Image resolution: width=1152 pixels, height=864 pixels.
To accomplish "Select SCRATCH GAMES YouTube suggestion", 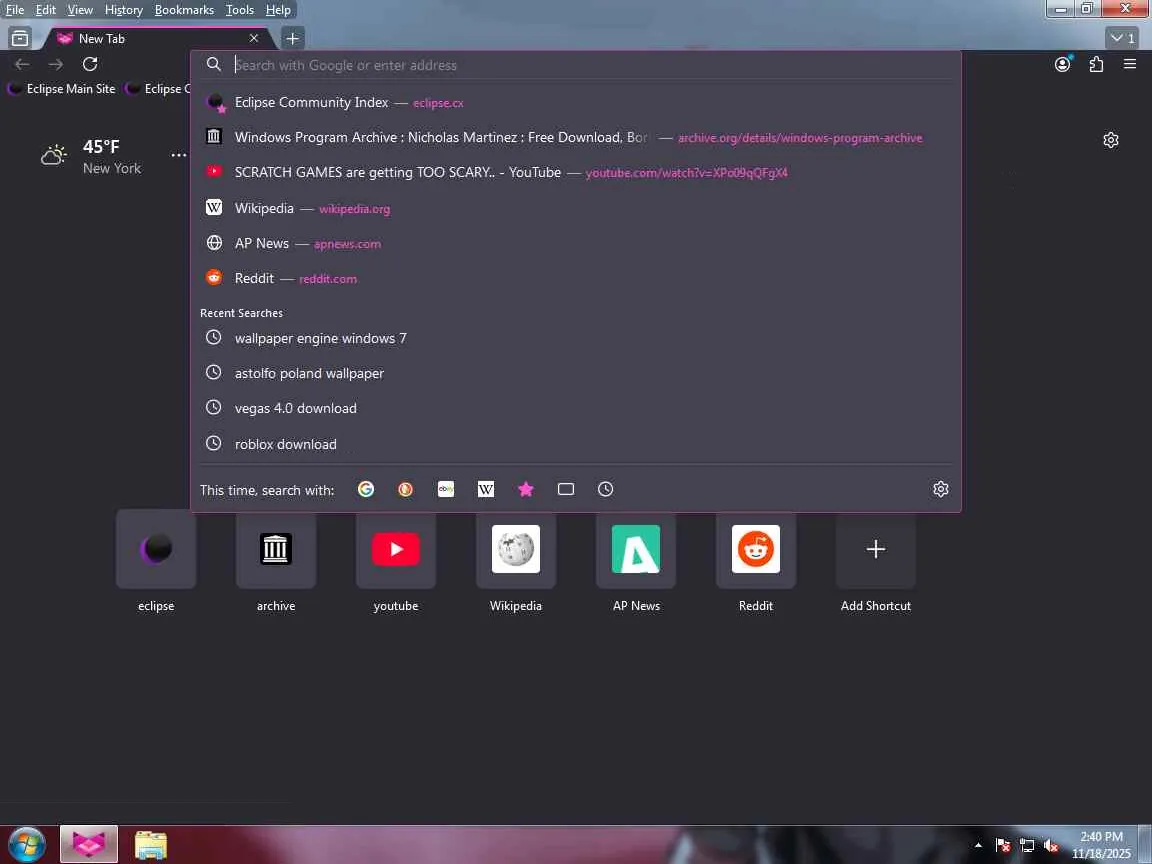I will coord(575,173).
